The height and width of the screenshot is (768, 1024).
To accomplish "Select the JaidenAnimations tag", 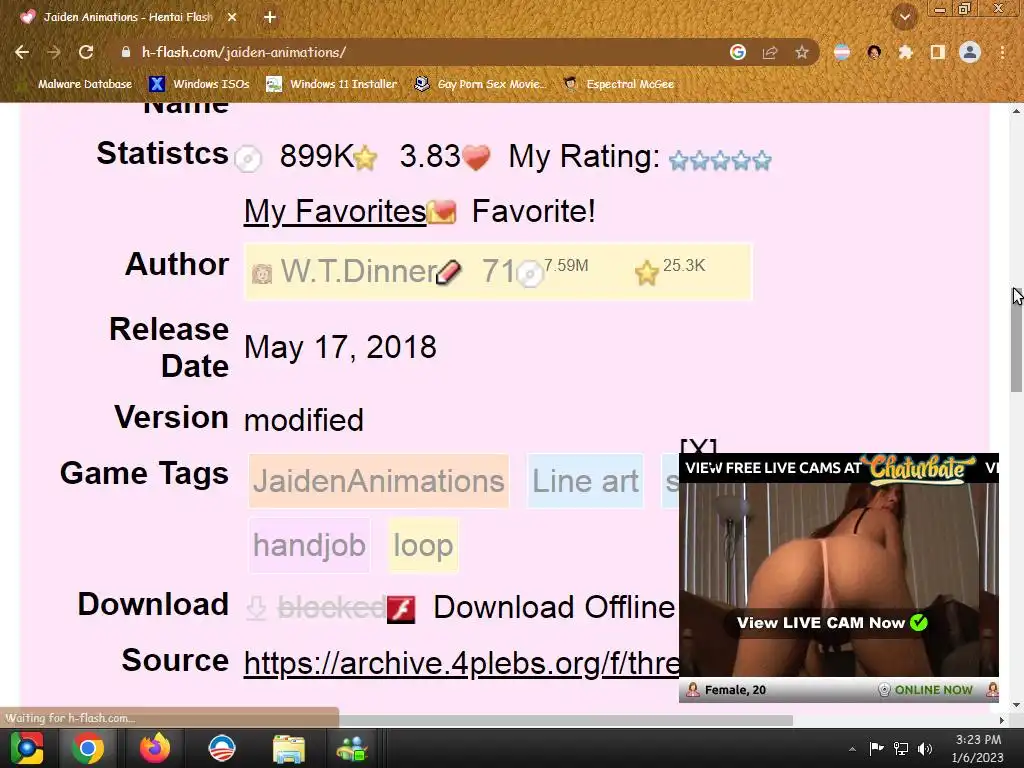I will [x=379, y=481].
